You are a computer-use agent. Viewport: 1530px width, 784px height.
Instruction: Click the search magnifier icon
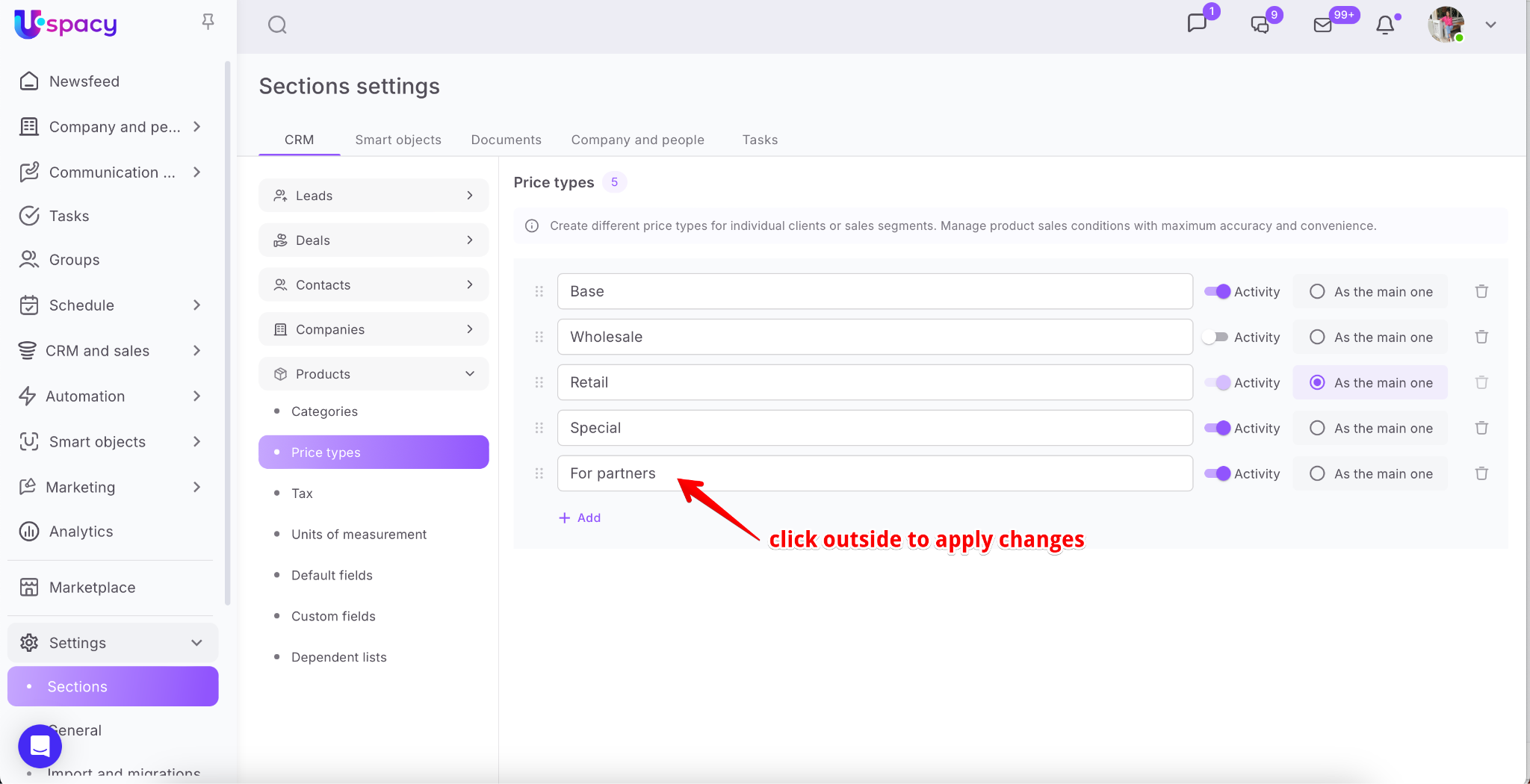click(277, 25)
